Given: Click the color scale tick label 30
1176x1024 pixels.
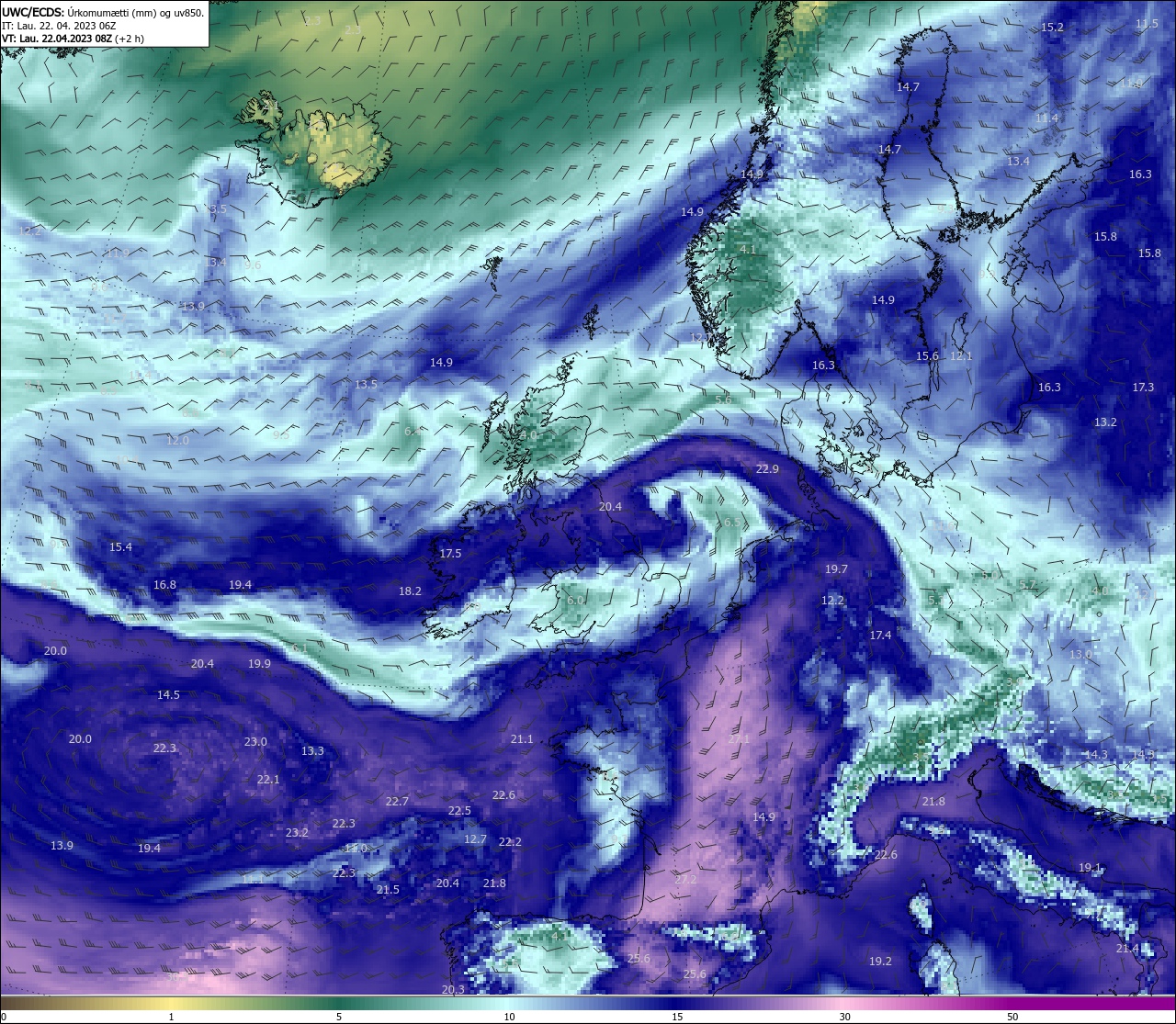Looking at the screenshot, I should 844,1017.
